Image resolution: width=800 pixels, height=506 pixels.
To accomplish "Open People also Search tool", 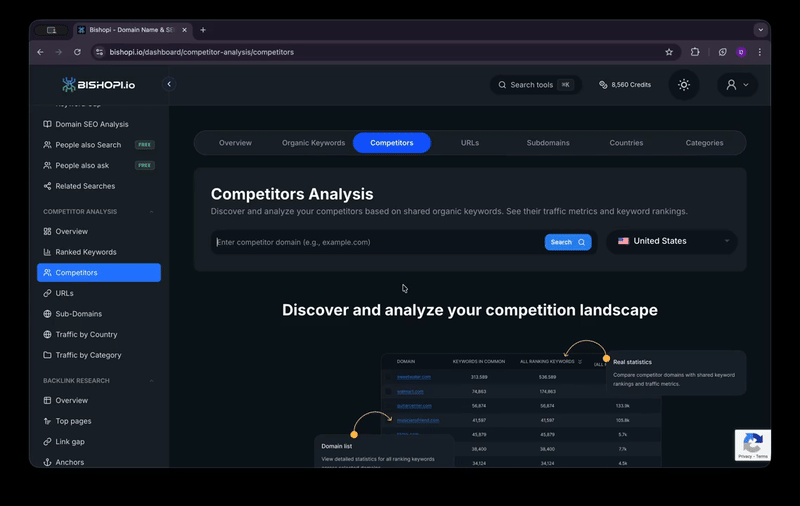I will click(88, 145).
